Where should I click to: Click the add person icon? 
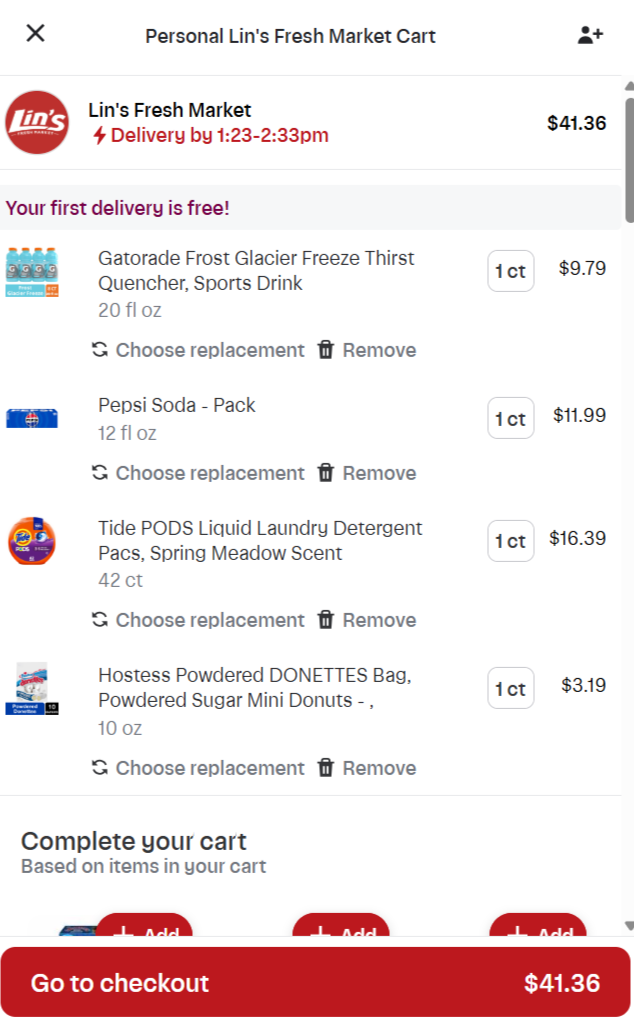(590, 35)
